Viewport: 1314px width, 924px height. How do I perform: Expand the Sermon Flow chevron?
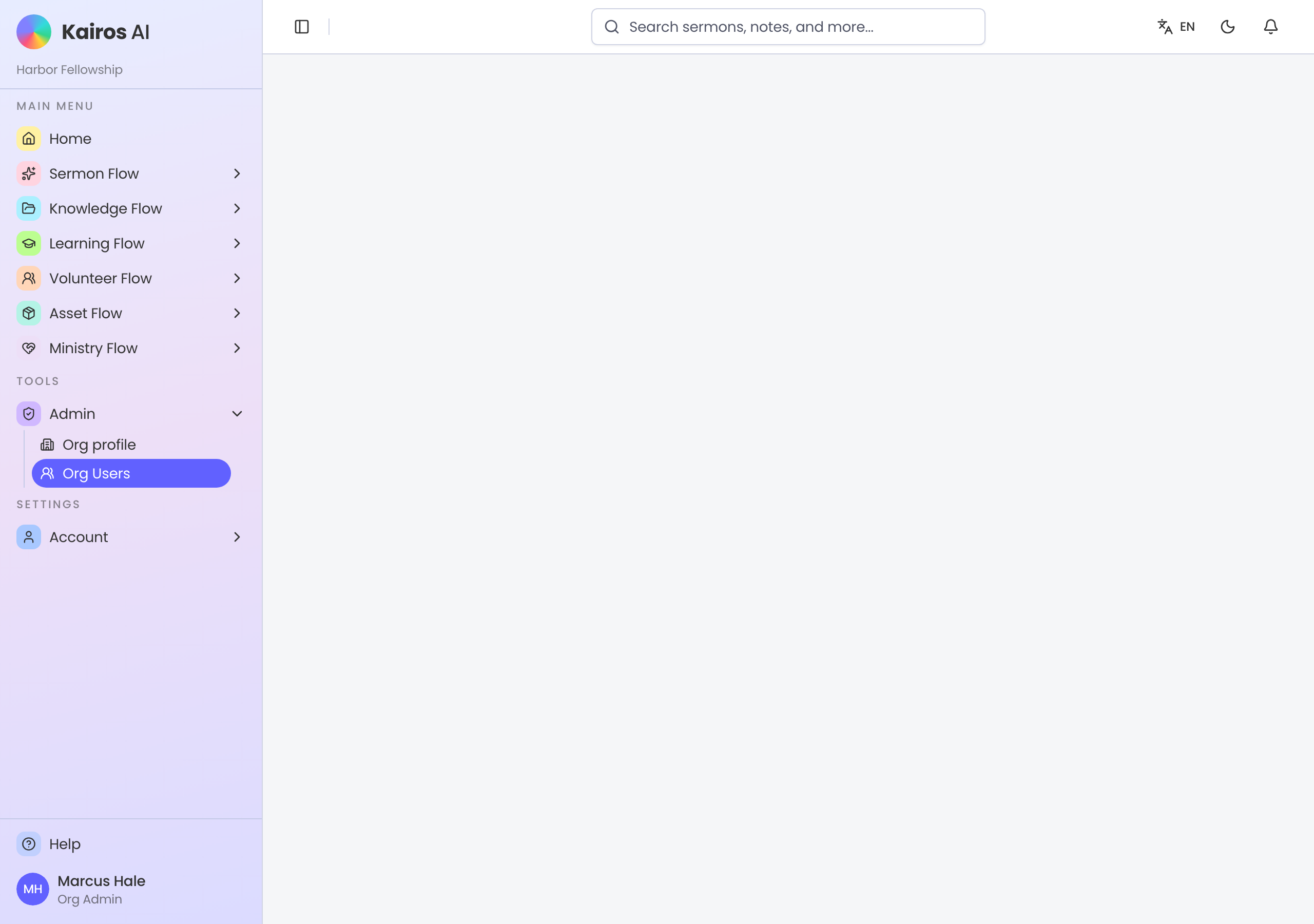[x=237, y=174]
